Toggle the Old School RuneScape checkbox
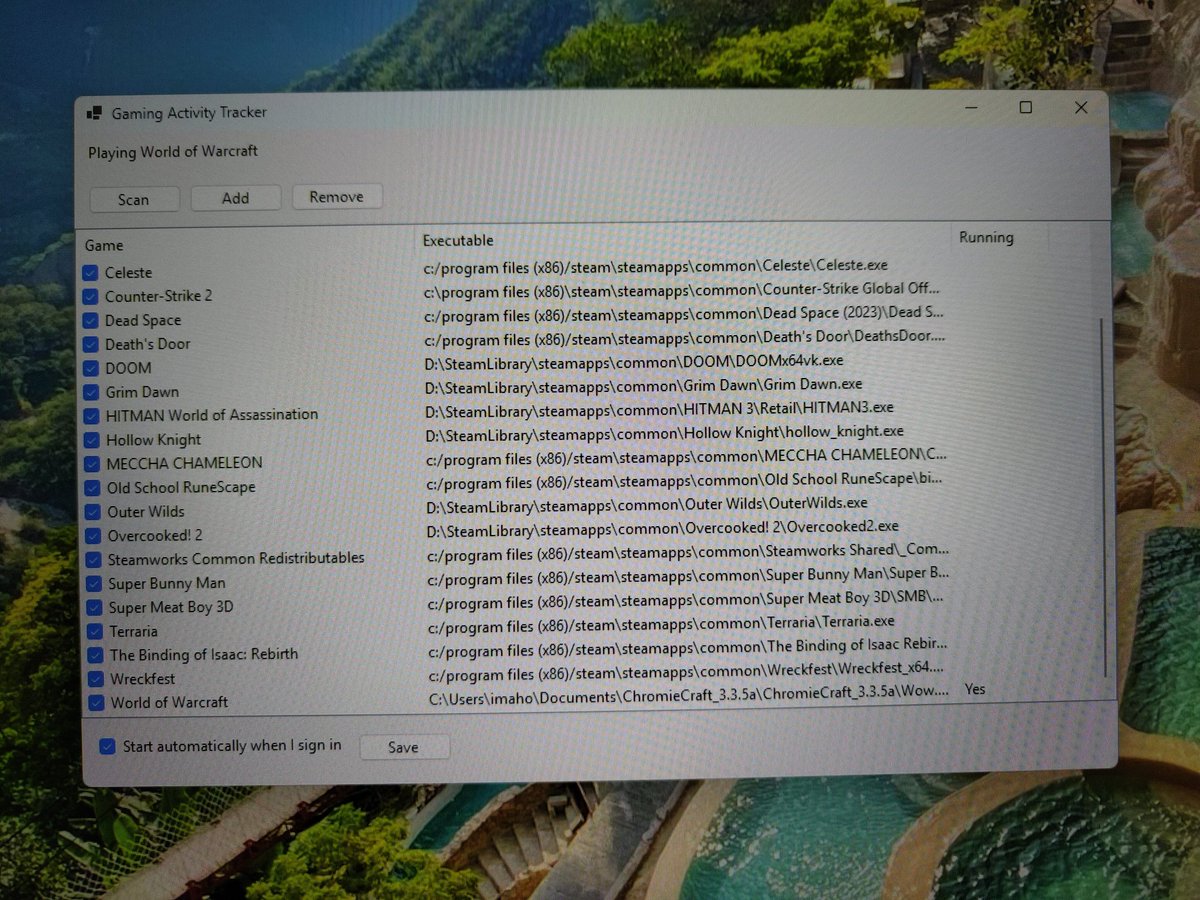Screen dimensions: 1200x900 coord(93,488)
